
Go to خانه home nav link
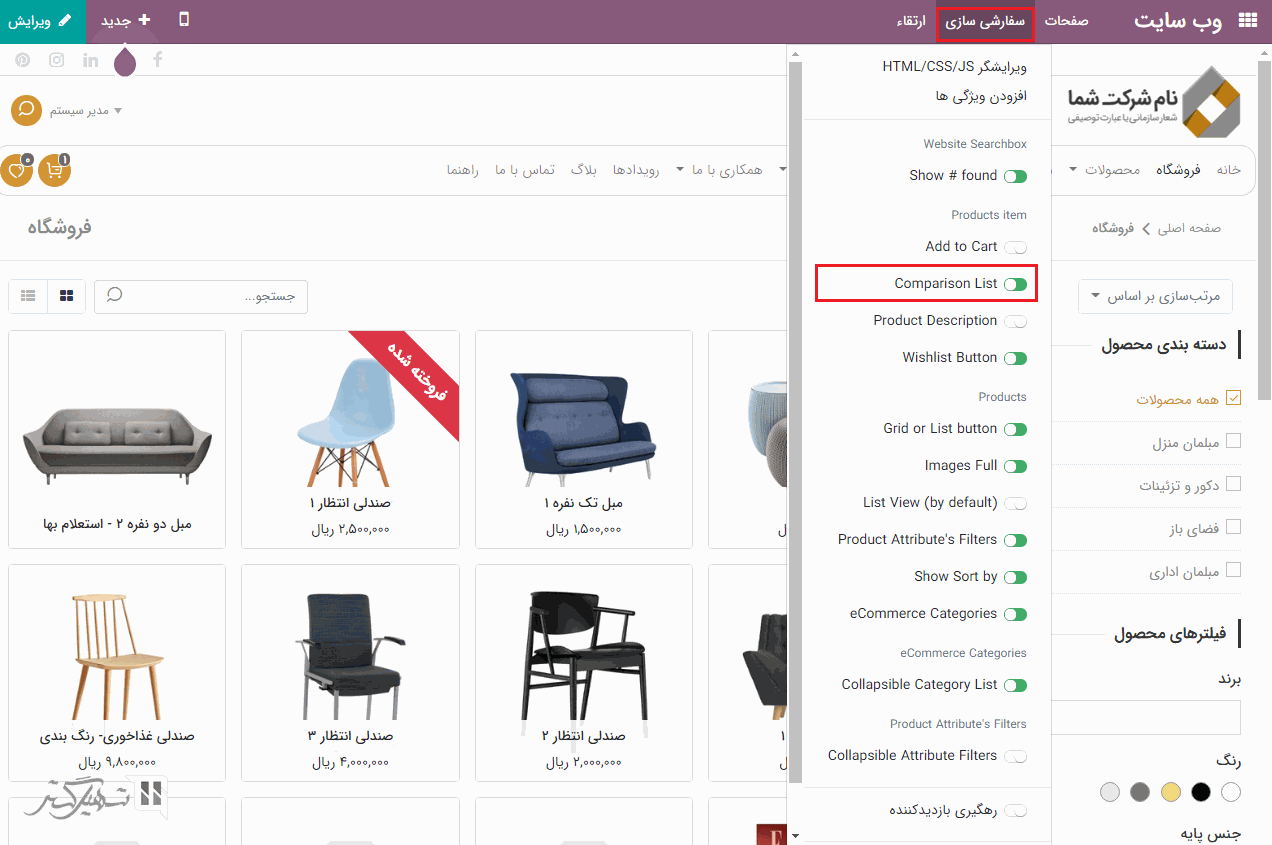click(x=1229, y=170)
